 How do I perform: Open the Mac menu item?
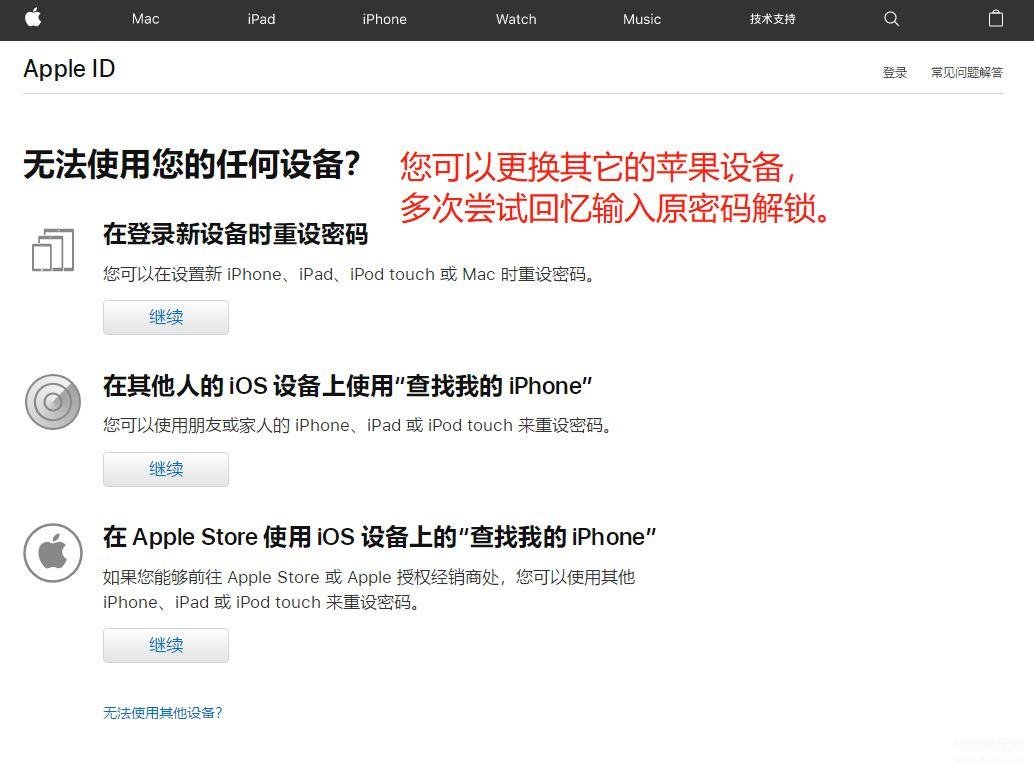(x=145, y=19)
